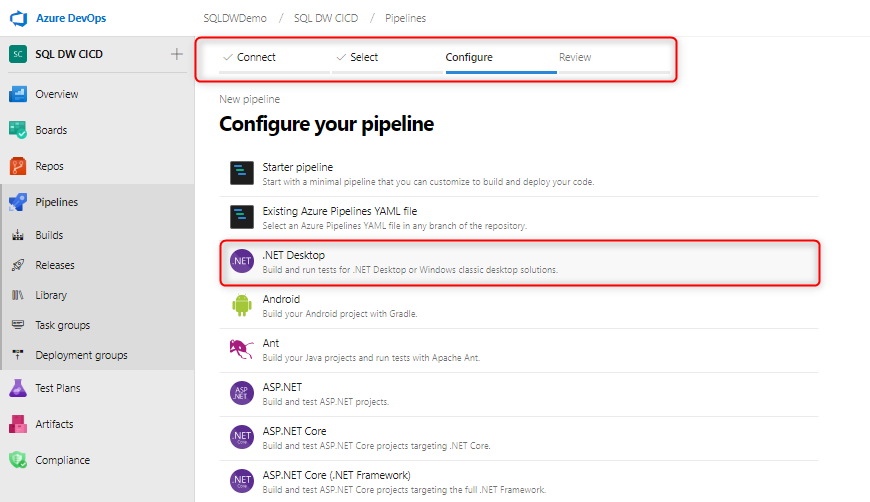The image size is (870, 502).
Task: Click the ASP.NET purple icon
Action: tap(242, 393)
